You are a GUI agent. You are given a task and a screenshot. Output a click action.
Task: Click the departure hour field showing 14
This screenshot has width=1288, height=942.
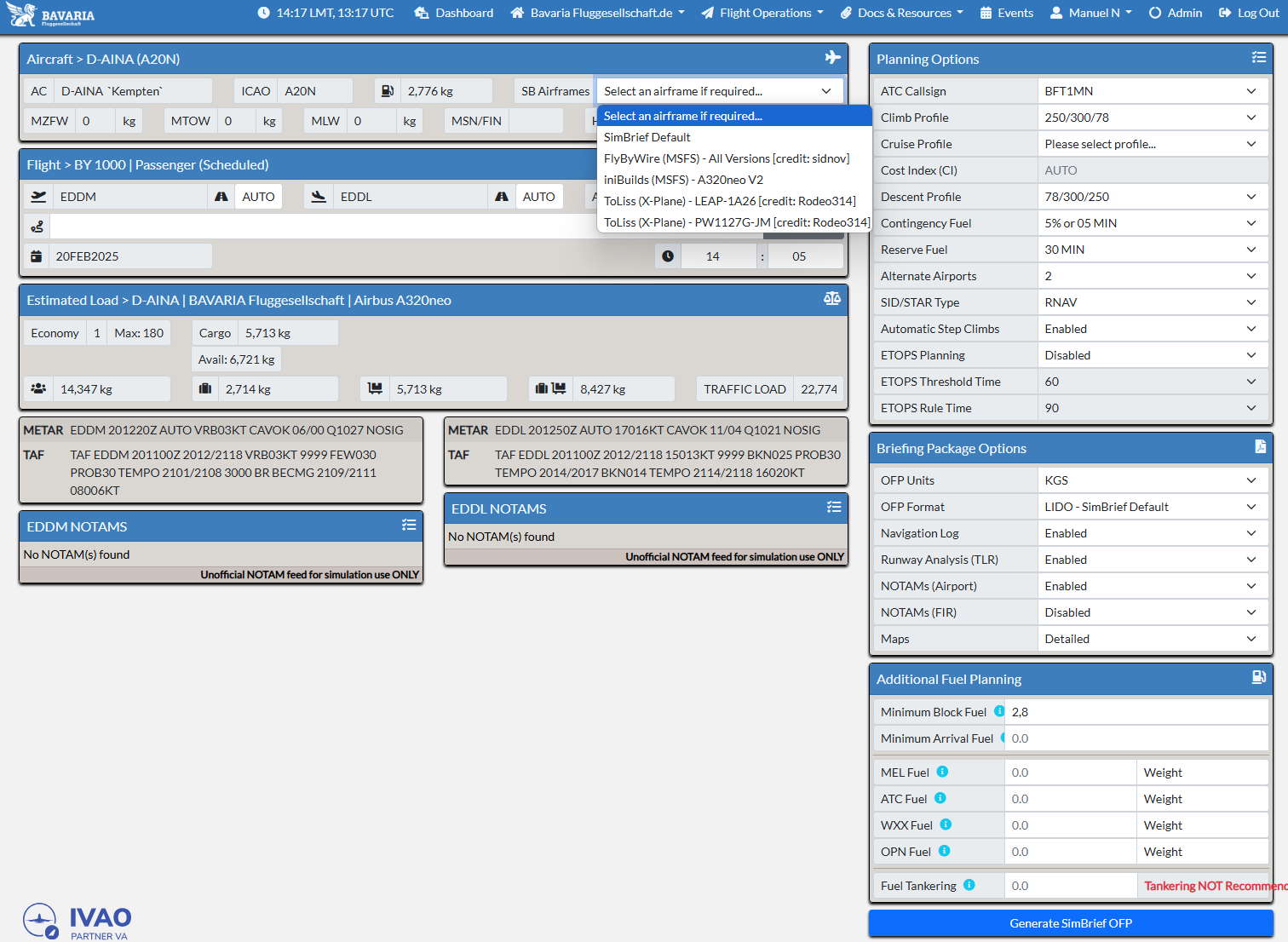coord(719,256)
